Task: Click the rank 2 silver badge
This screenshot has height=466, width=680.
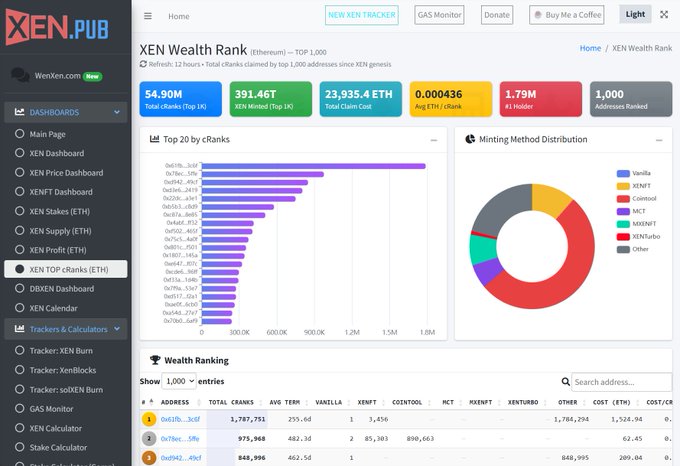Action: [x=149, y=438]
